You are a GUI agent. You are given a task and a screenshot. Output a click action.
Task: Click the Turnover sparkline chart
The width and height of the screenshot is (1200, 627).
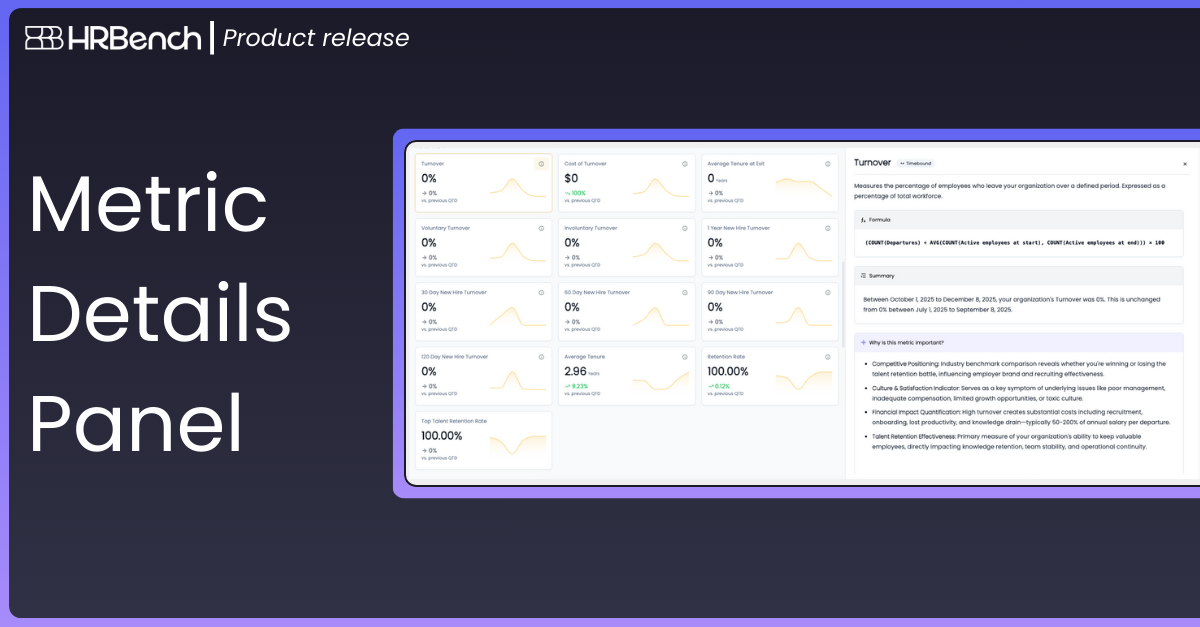(x=517, y=188)
